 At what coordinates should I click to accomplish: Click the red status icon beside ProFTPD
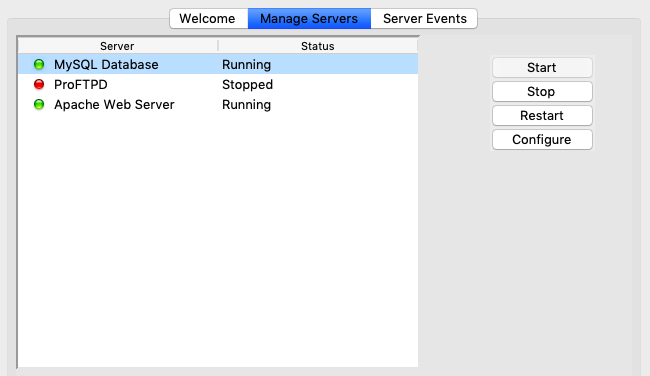pyautogui.click(x=39, y=85)
